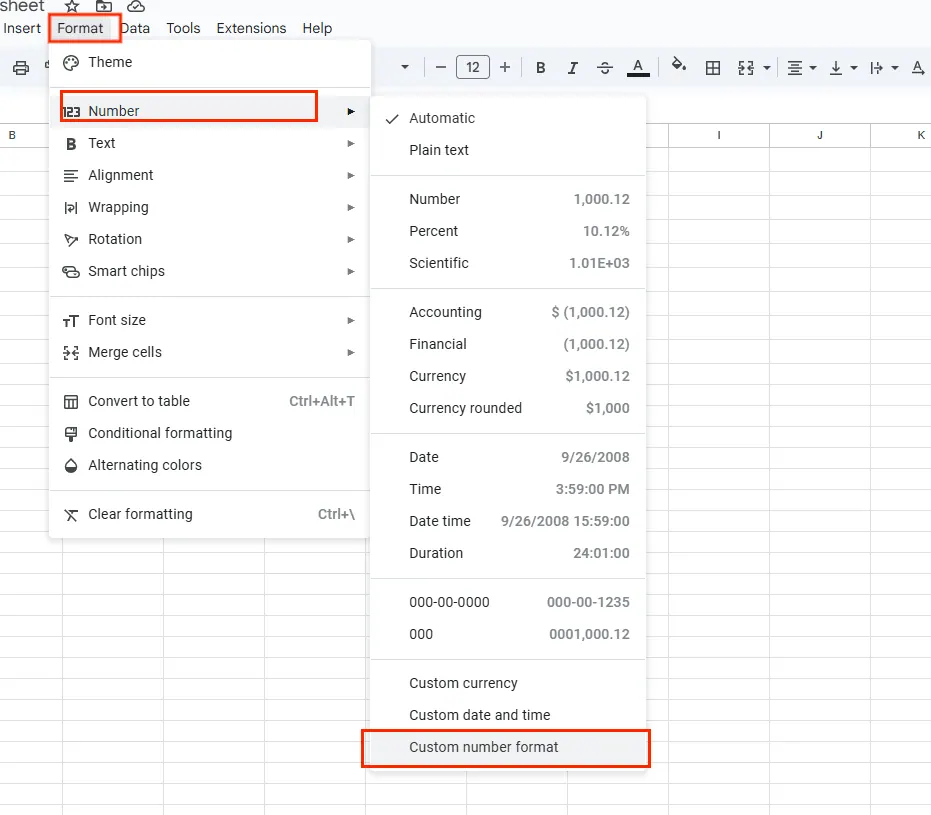
Task: Star this spreadsheet document
Action: 72,6
